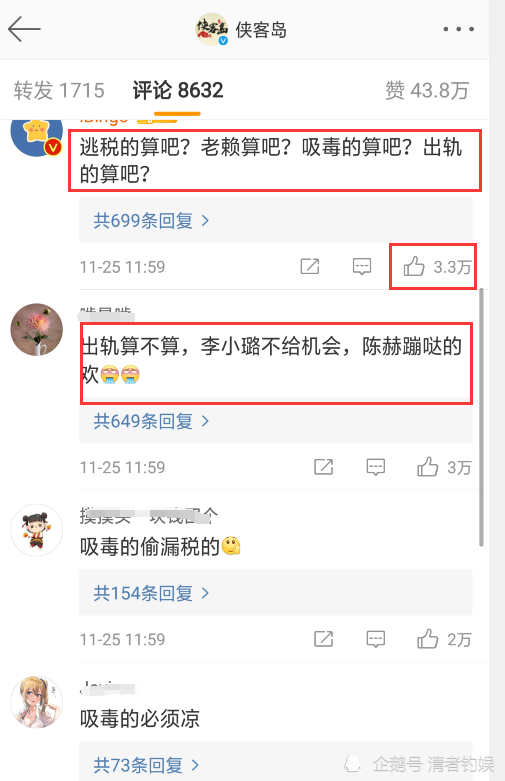The image size is (505, 781).
Task: Select the 评论 8632 tab
Action: tap(178, 91)
